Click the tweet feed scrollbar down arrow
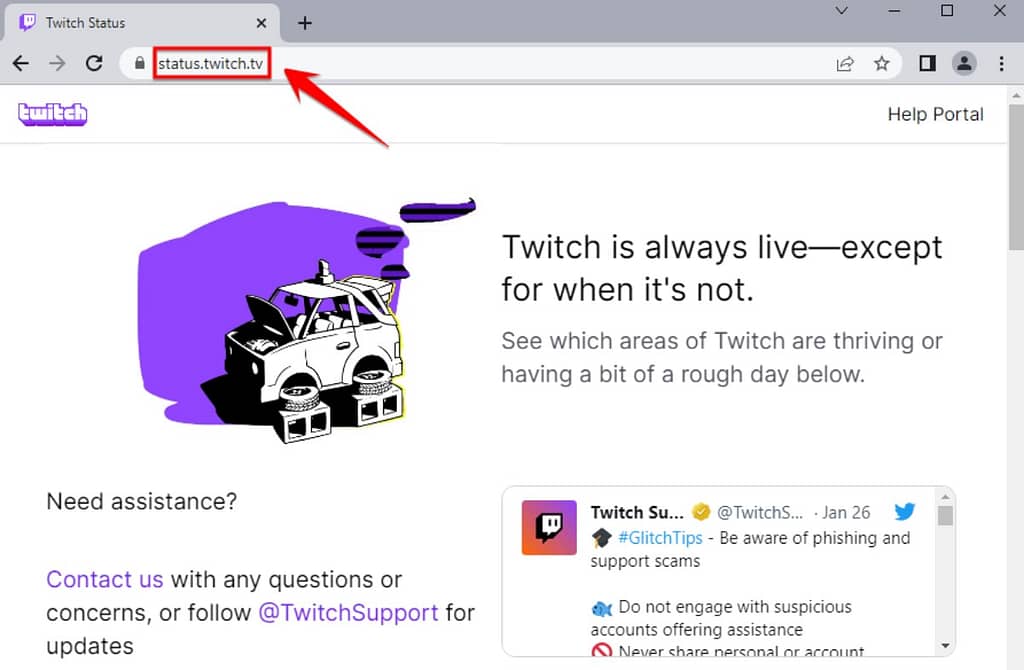The width and height of the screenshot is (1024, 670). 945,645
